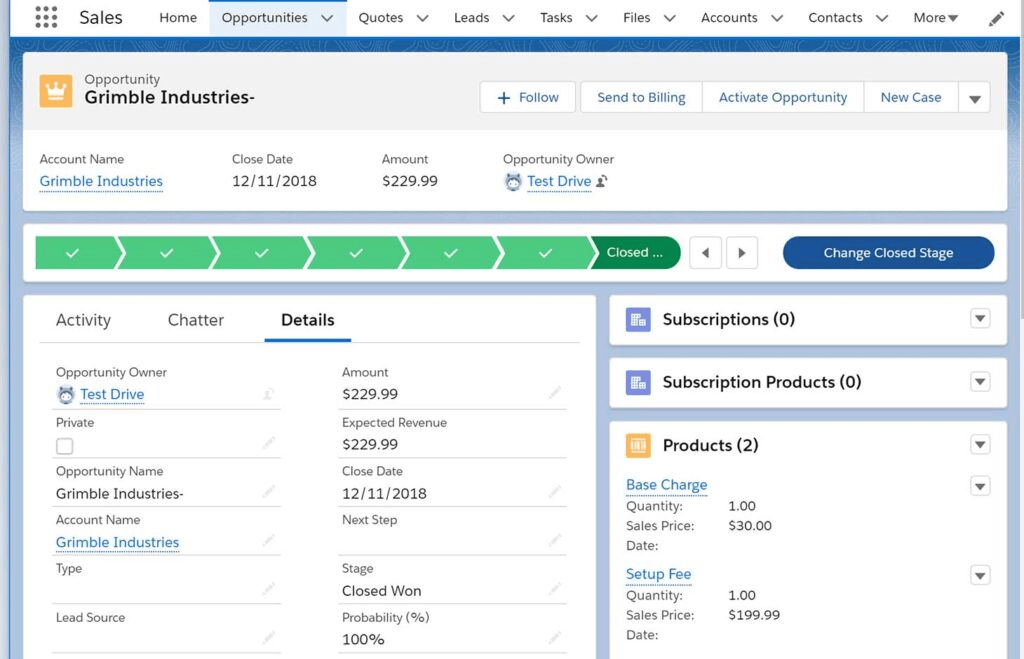Select Home in the navigation bar

177,17
